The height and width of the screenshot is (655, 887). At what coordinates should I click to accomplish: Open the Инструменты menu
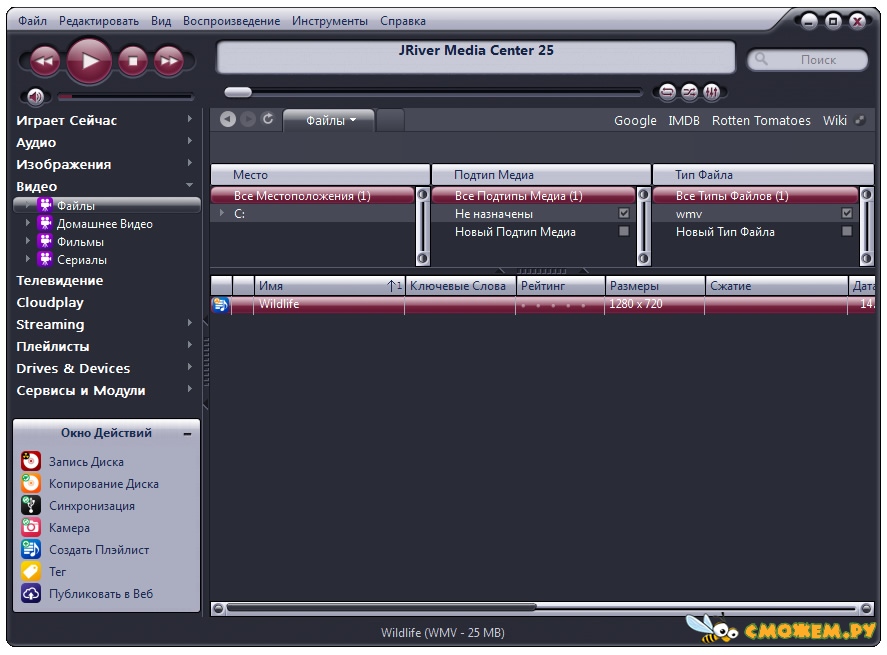[330, 21]
